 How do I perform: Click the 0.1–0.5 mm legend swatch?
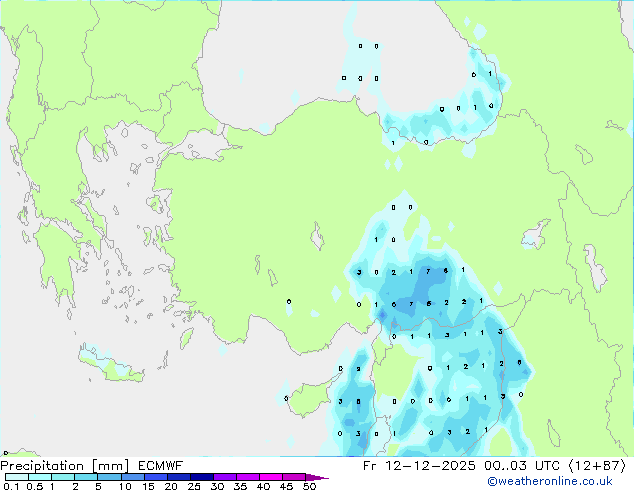[x=17, y=477]
